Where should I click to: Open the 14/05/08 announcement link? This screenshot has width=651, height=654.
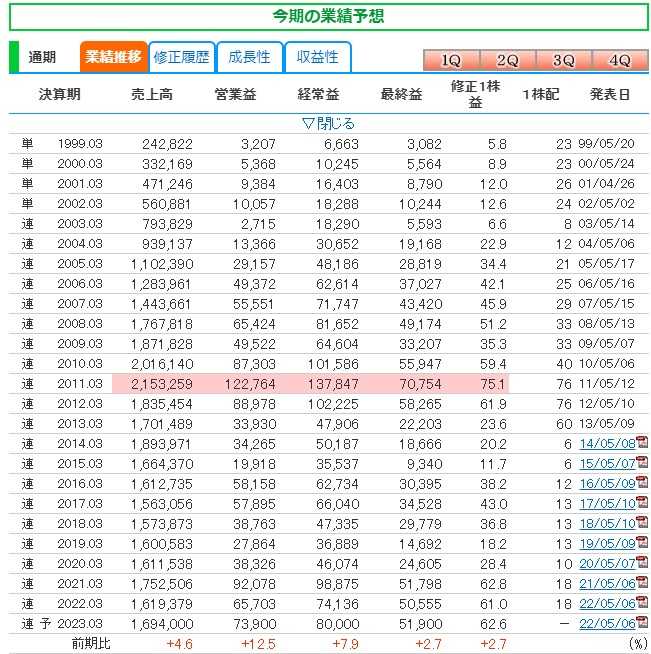point(607,444)
